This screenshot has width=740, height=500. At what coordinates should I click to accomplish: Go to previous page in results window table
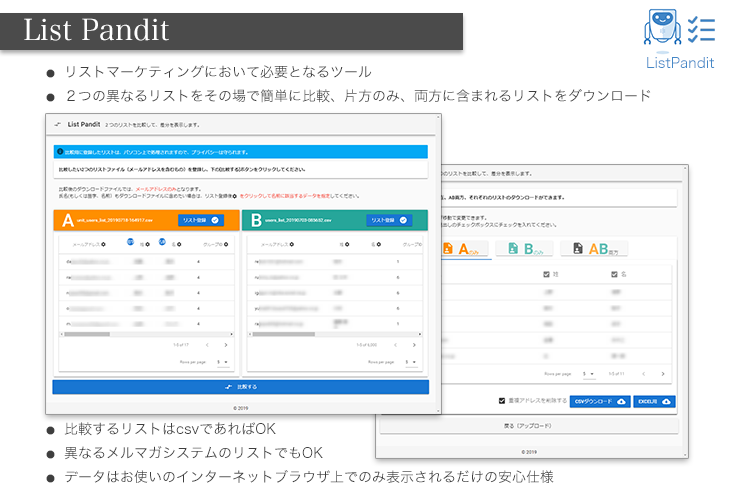click(643, 374)
